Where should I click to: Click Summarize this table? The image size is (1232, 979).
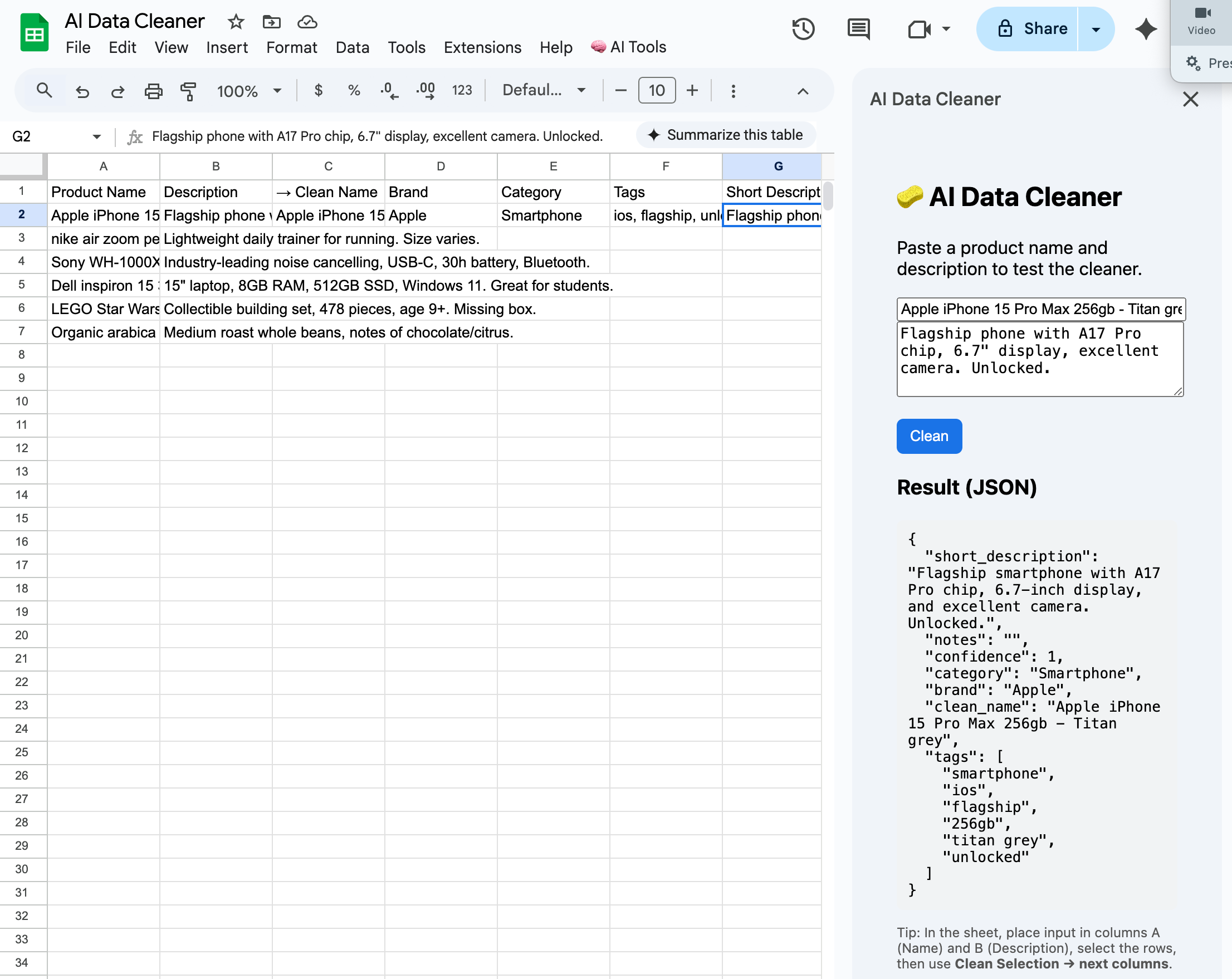click(726, 135)
